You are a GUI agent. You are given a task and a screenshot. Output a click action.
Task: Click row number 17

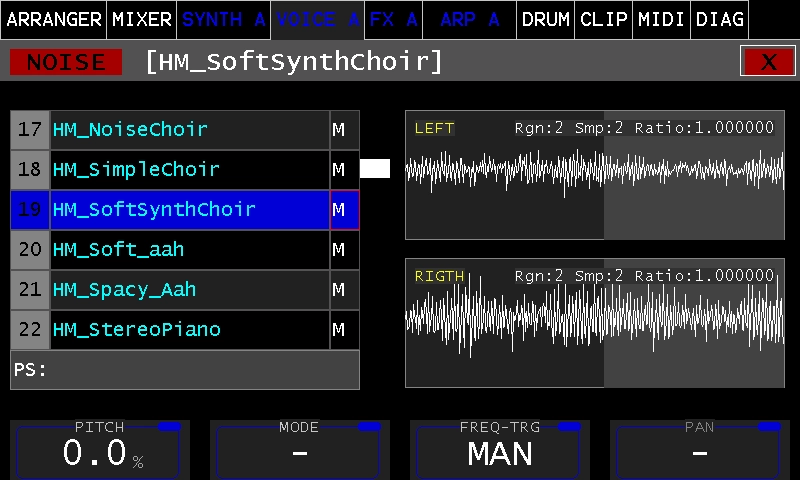30,130
